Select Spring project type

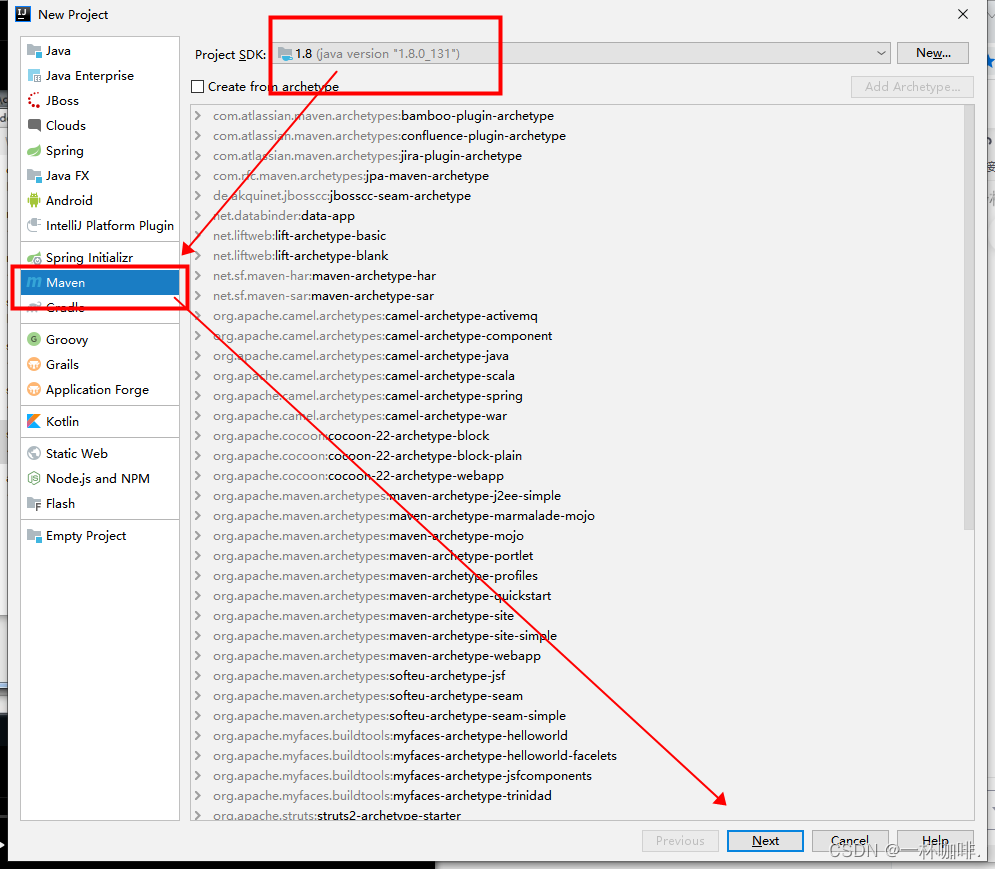(100, 150)
